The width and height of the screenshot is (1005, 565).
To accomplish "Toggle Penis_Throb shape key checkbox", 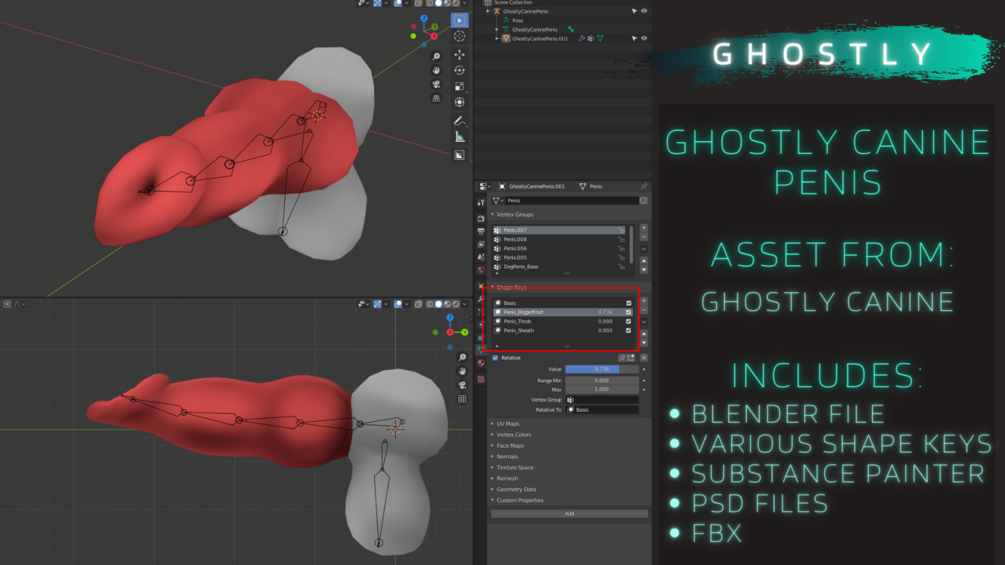I will (x=628, y=322).
